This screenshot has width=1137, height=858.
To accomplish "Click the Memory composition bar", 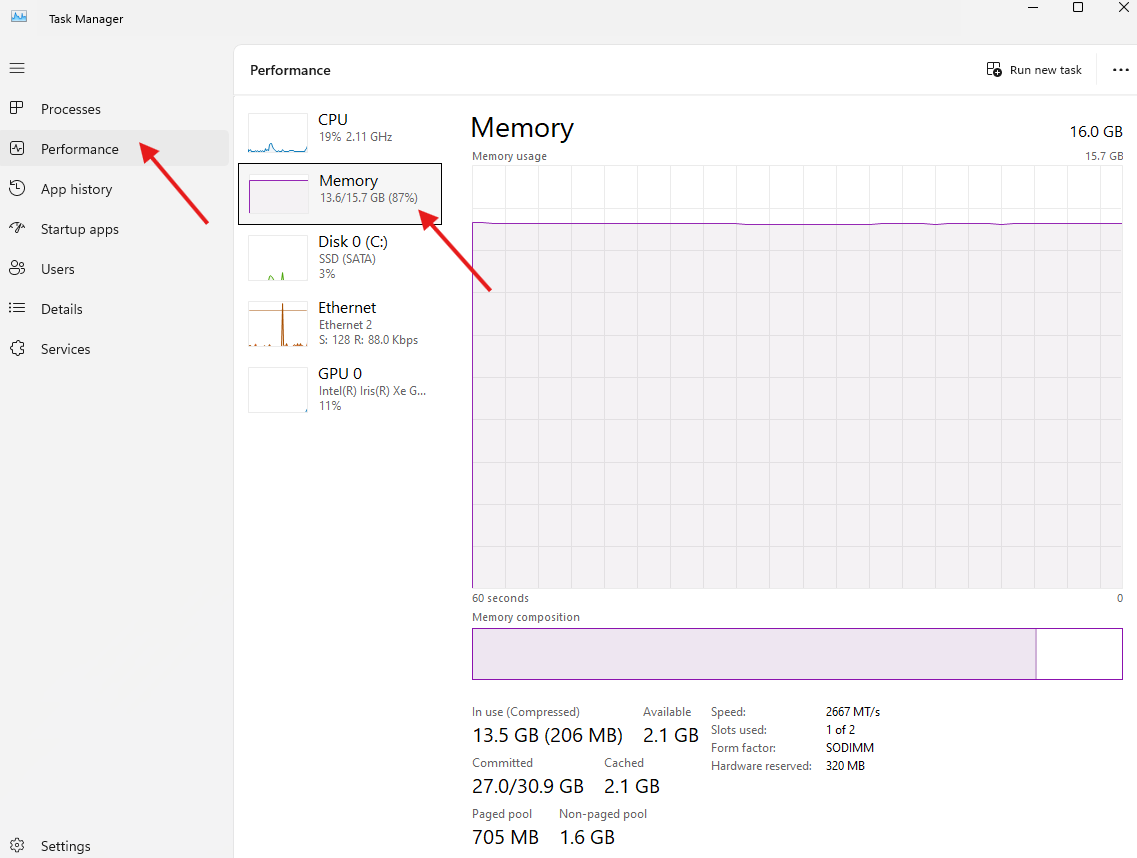I will (796, 653).
